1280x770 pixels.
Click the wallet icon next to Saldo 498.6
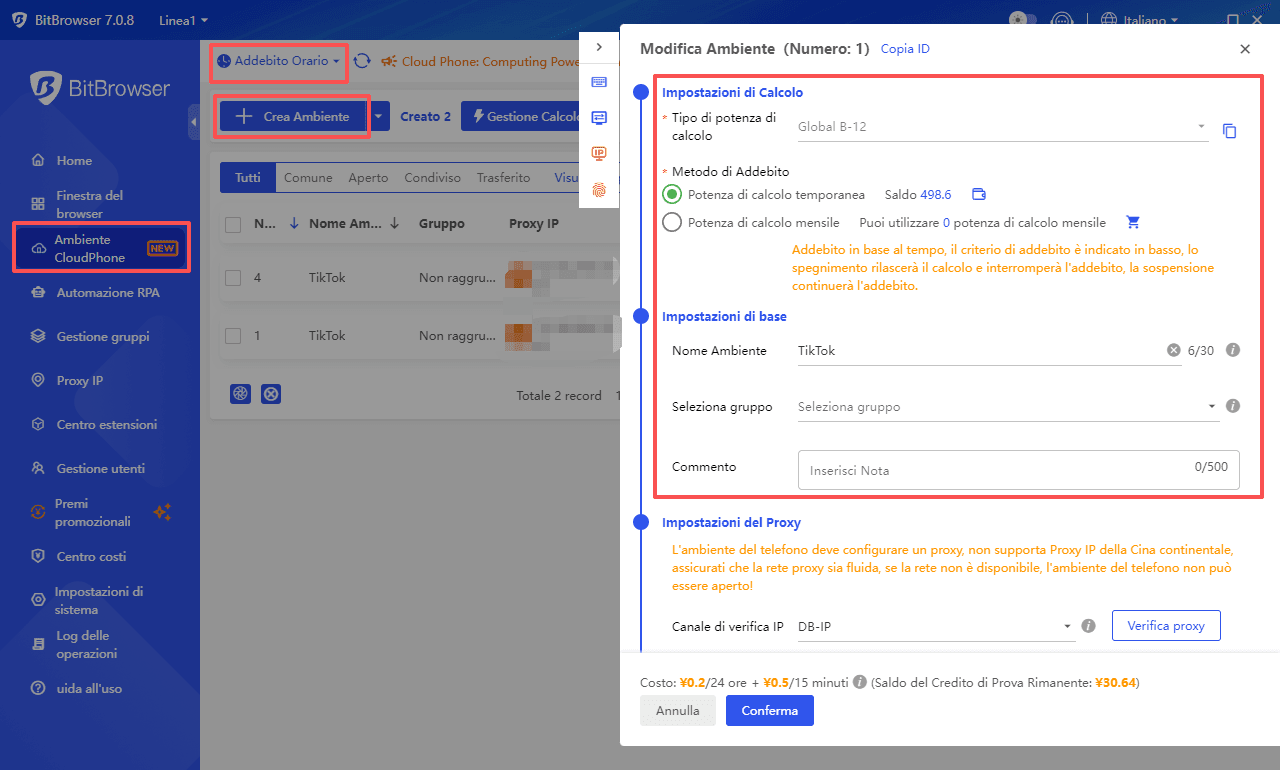(979, 195)
